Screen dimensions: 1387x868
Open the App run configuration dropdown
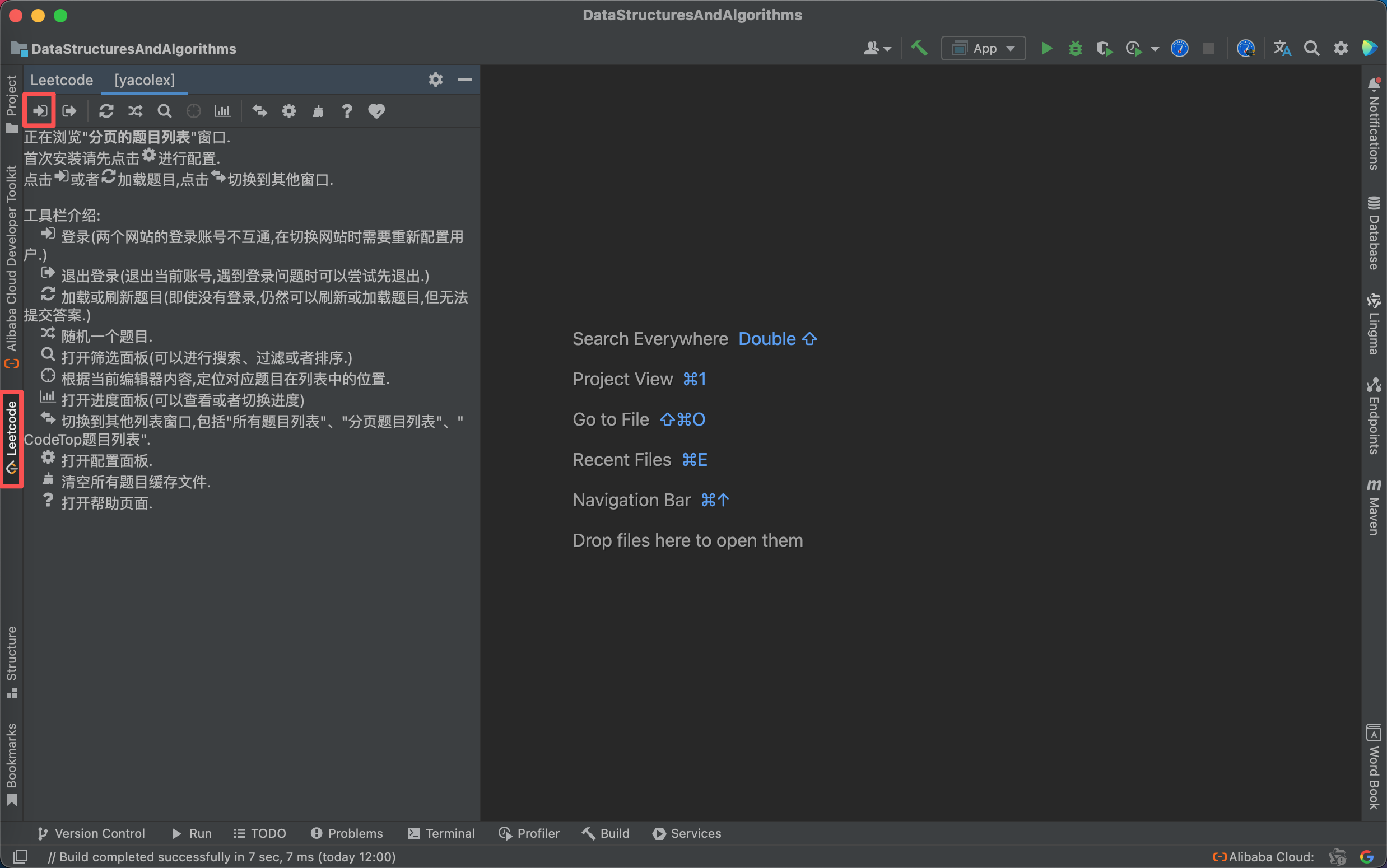[x=984, y=48]
